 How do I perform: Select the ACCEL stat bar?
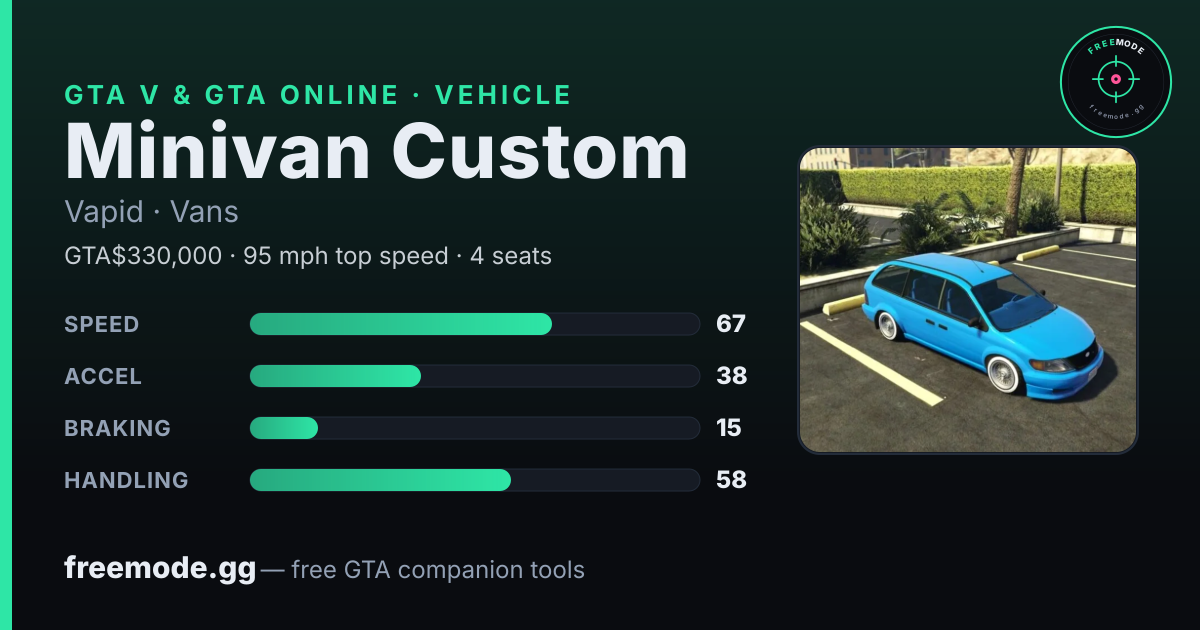point(474,376)
